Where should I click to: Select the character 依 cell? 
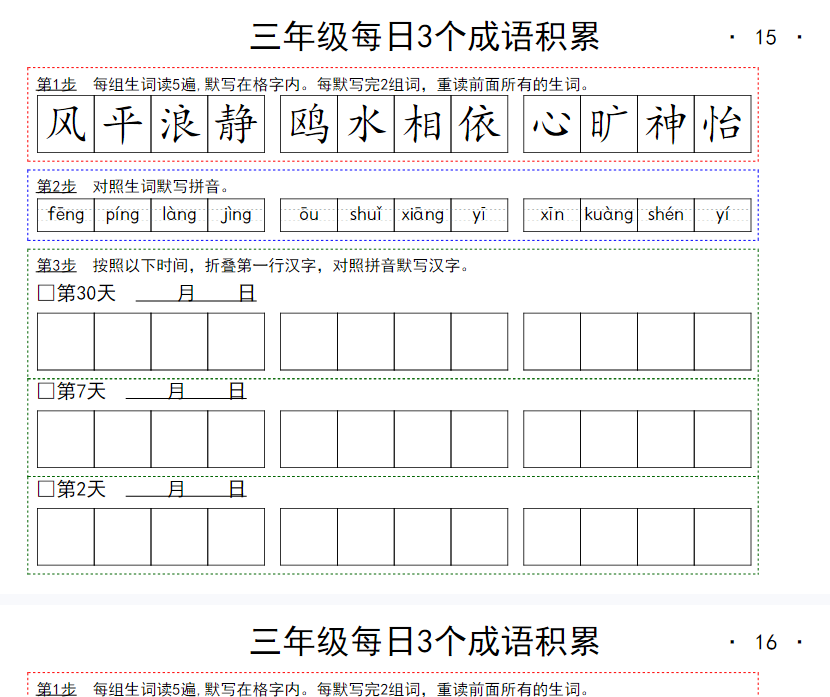click(x=479, y=124)
